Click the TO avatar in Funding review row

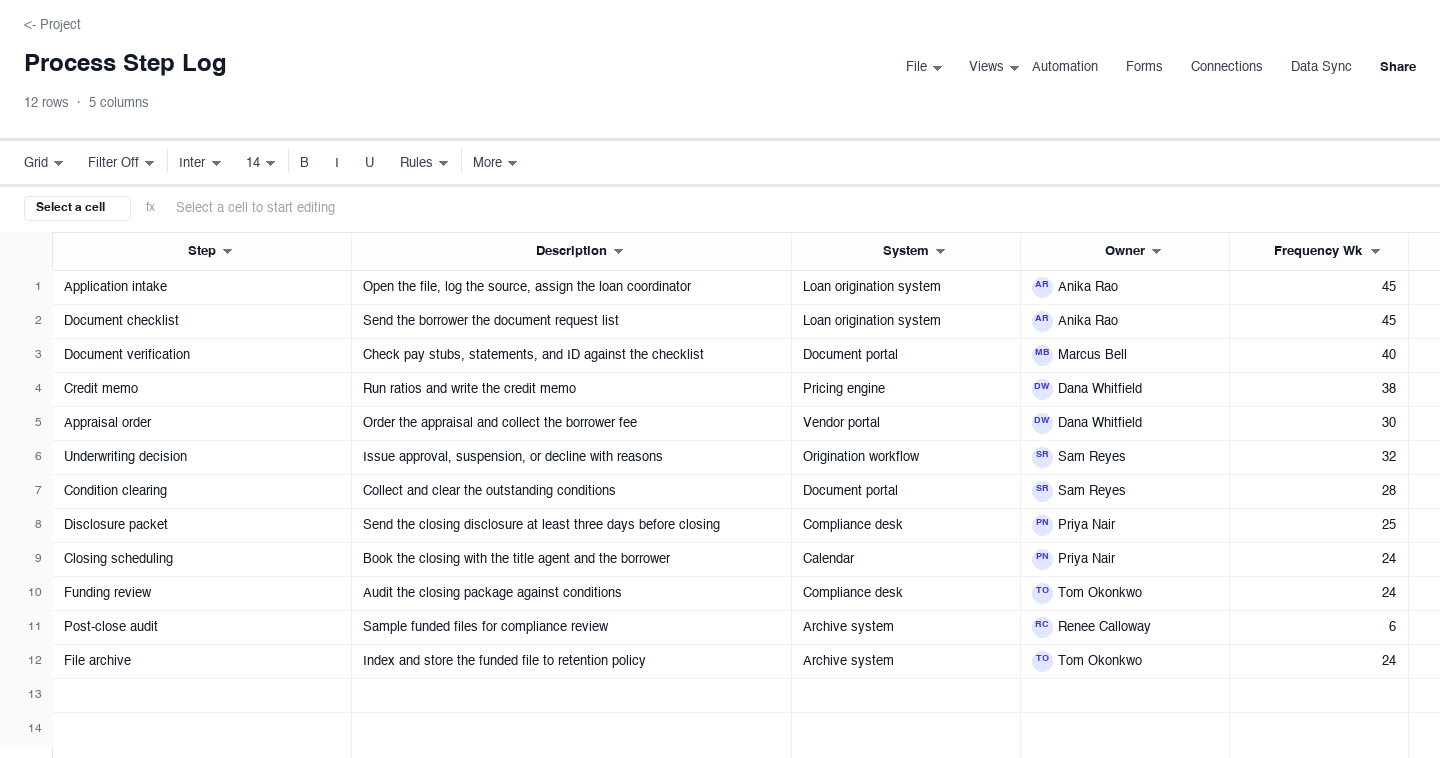coord(1042,593)
